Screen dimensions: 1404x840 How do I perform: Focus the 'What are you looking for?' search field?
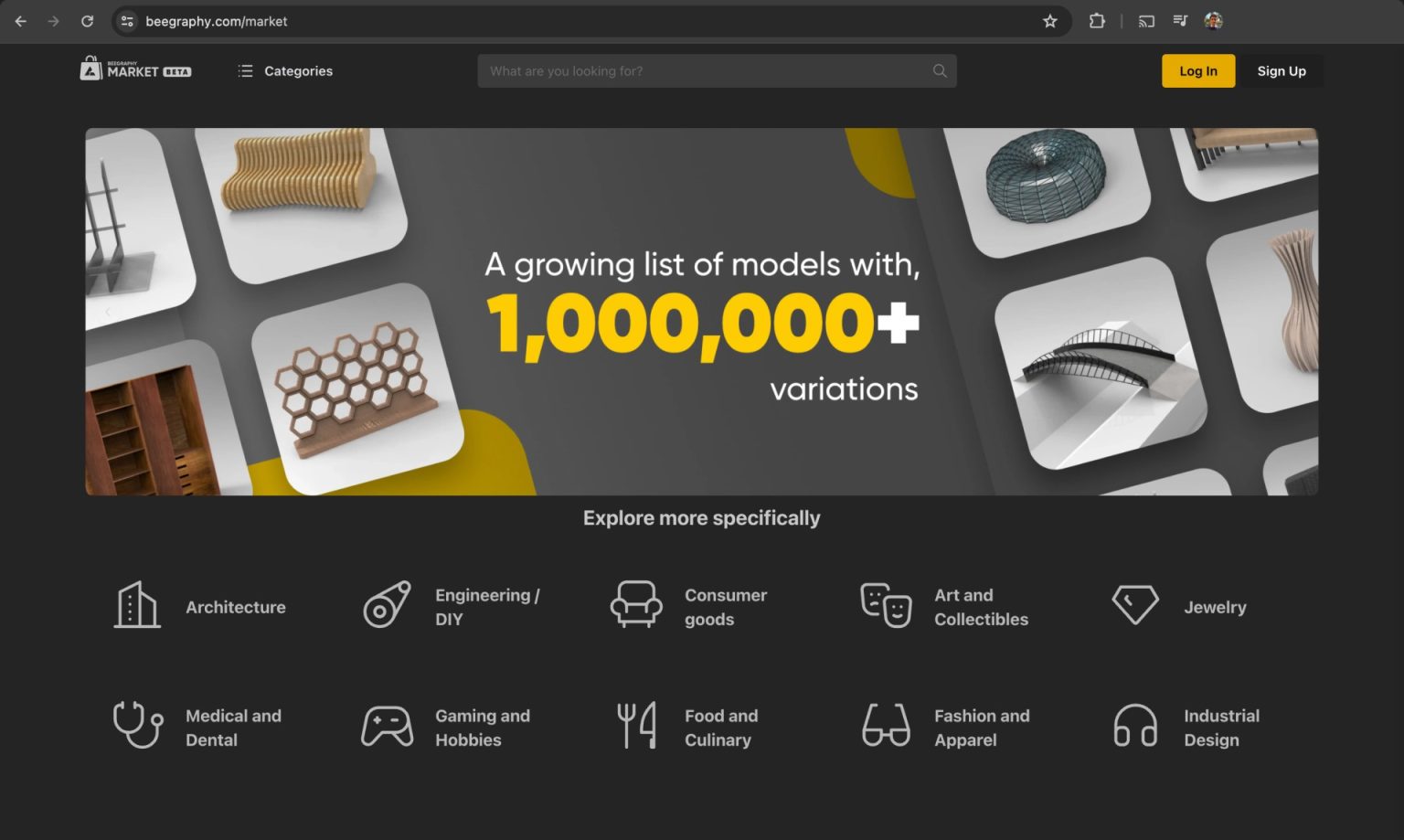[x=704, y=71]
